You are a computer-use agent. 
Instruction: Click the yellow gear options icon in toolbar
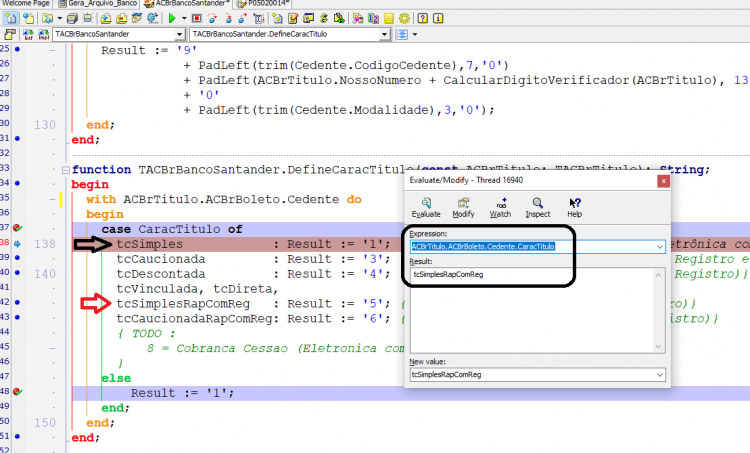pyautogui.click(x=404, y=19)
